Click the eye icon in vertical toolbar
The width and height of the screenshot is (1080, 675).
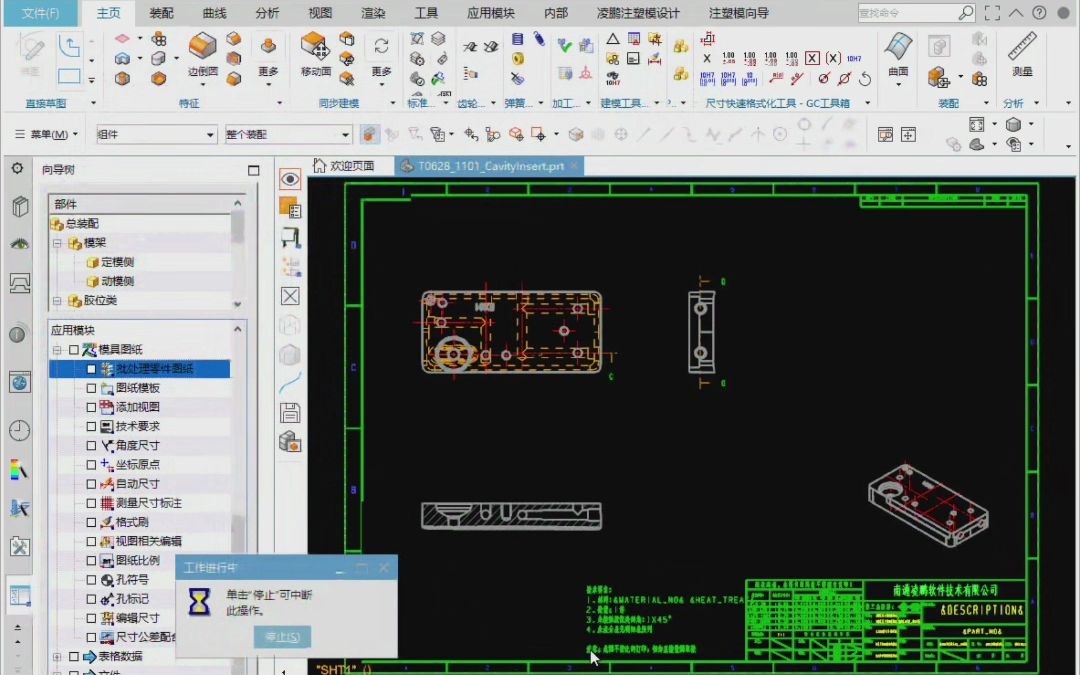tap(290, 180)
